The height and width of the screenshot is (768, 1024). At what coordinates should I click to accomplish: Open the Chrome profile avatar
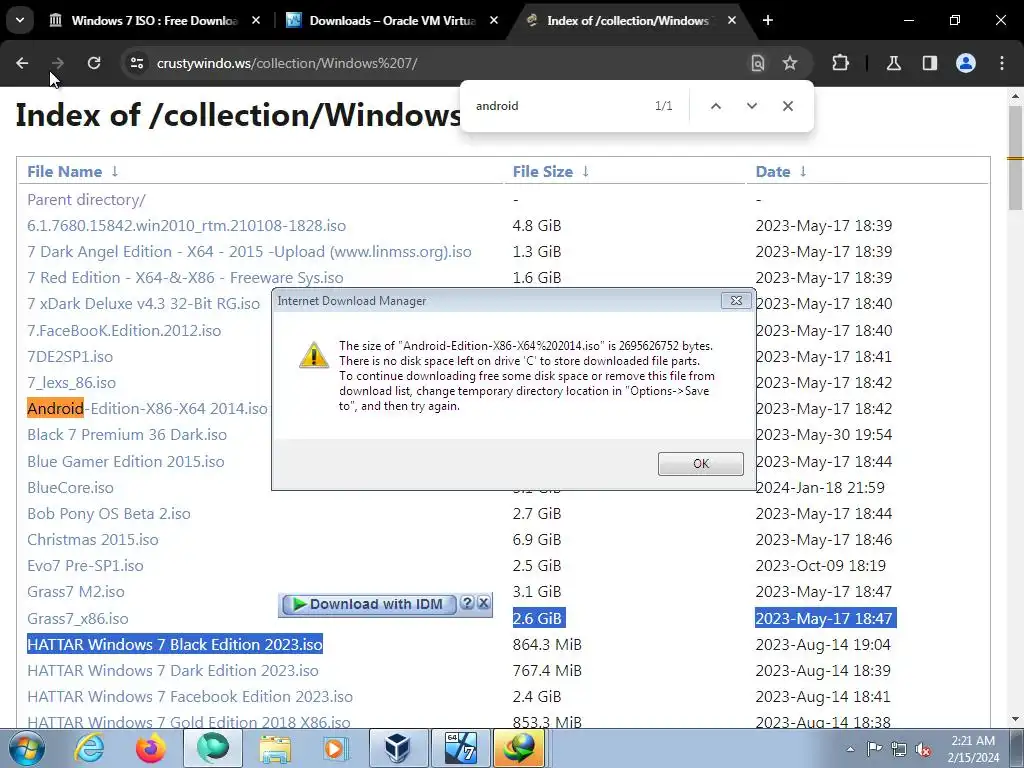pyautogui.click(x=966, y=63)
